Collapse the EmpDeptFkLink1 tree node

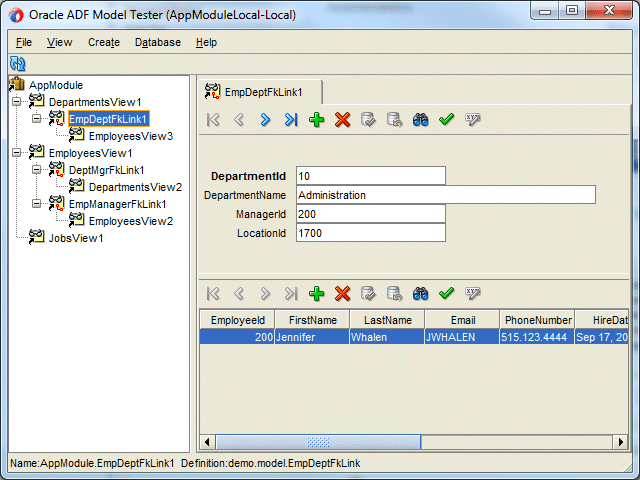click(37, 118)
